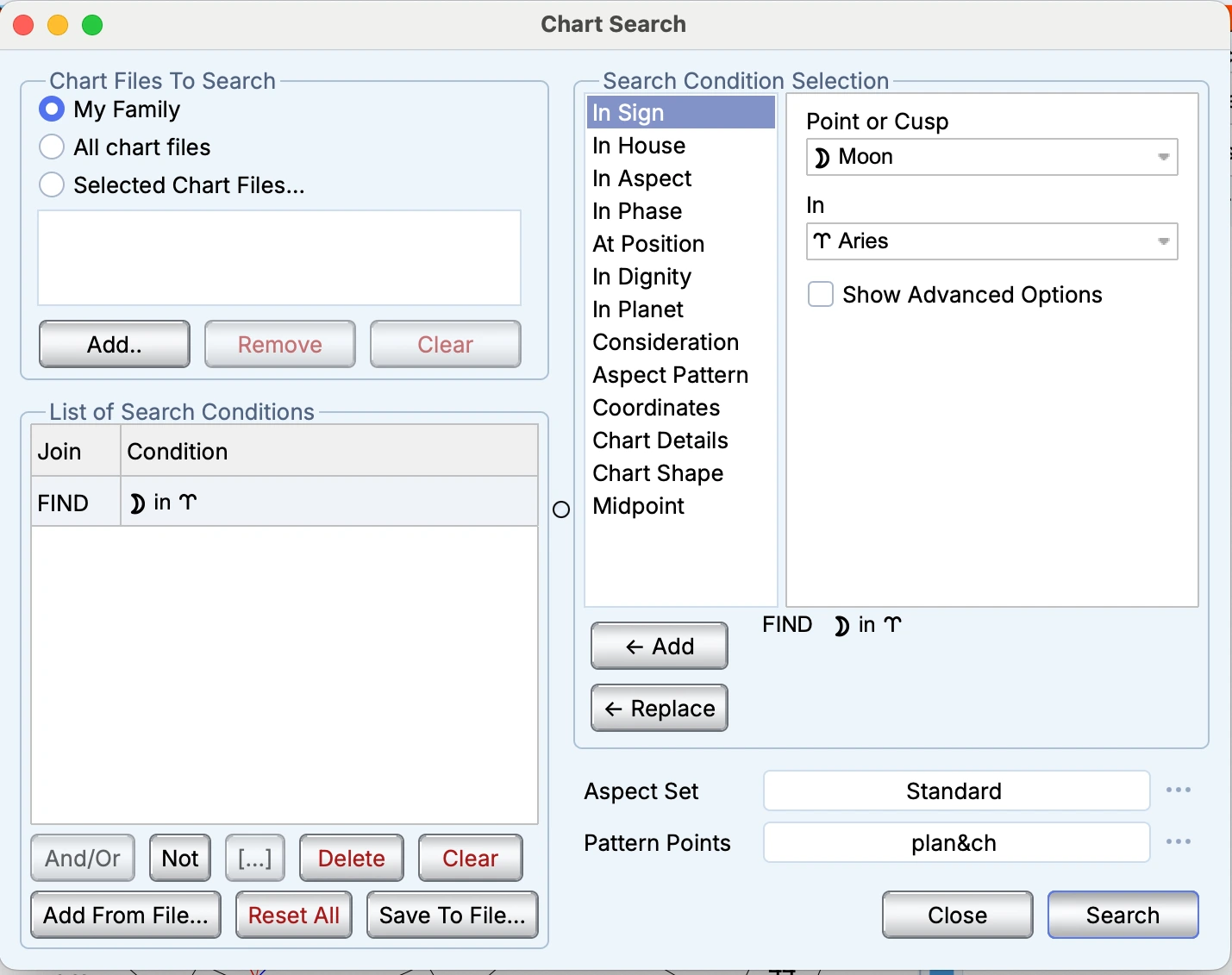
Task: Click the Remove chart file button
Action: tap(280, 345)
